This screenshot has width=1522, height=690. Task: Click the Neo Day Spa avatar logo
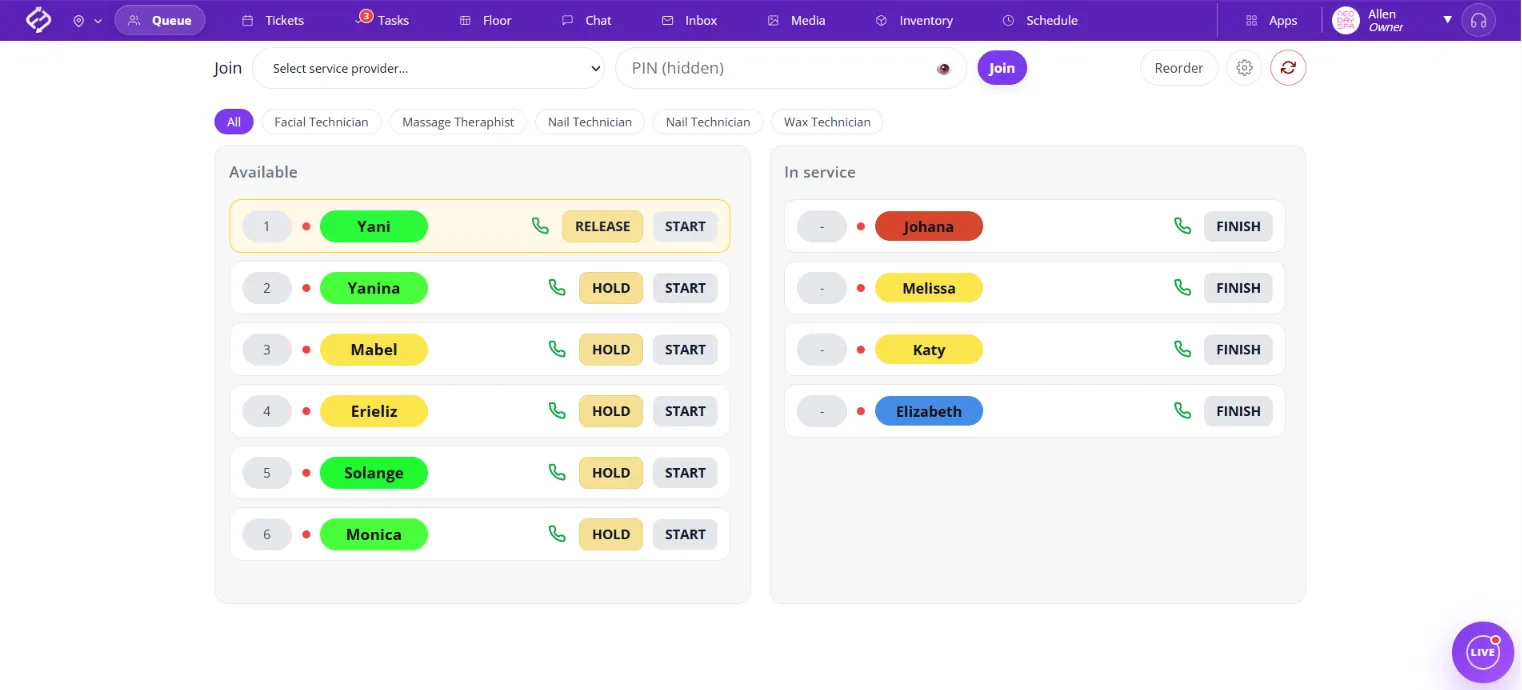(x=1346, y=20)
